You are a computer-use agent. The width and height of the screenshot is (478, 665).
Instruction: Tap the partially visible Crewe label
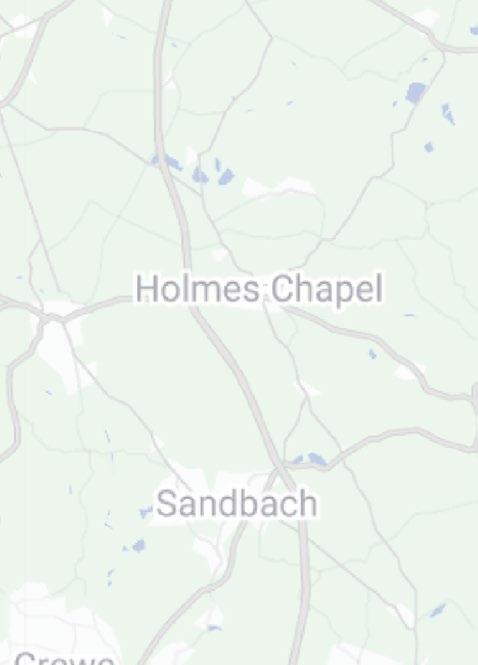point(64,658)
